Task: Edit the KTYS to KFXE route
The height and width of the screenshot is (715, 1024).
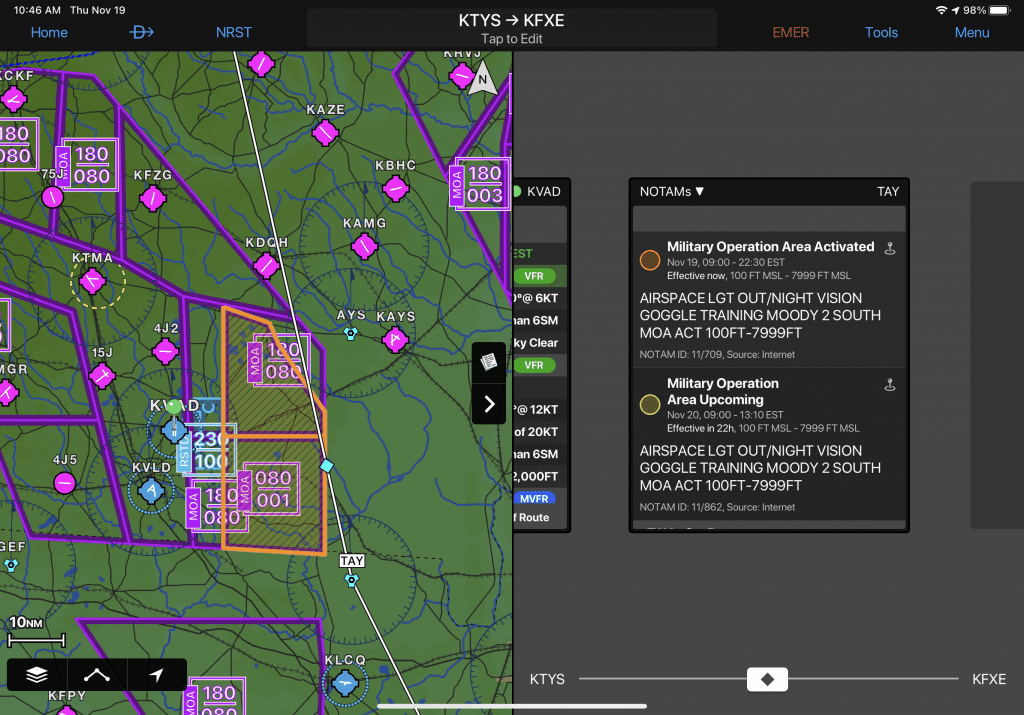Action: tap(511, 29)
